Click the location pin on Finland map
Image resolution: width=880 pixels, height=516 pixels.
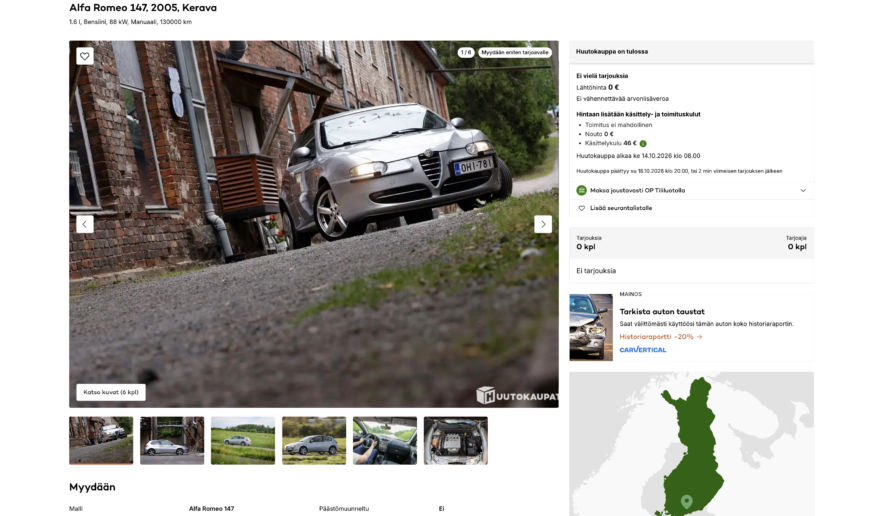pos(686,501)
